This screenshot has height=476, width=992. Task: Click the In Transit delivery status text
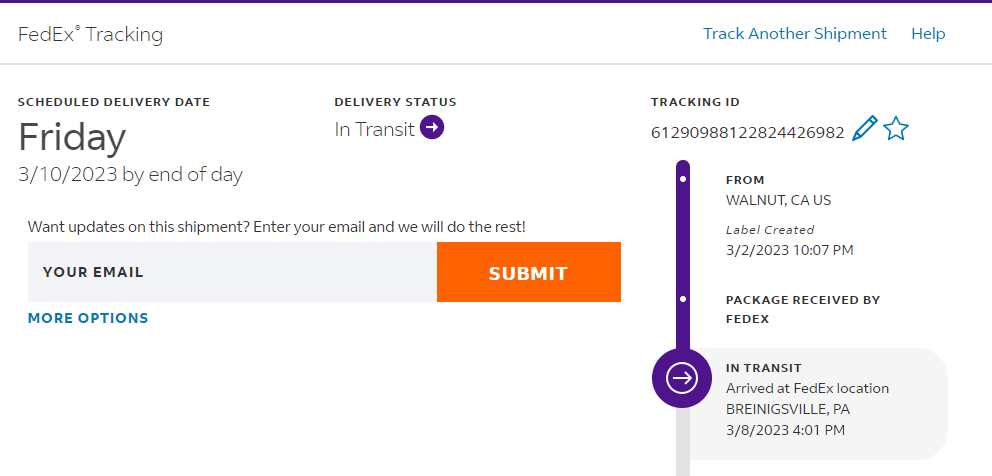[x=374, y=129]
